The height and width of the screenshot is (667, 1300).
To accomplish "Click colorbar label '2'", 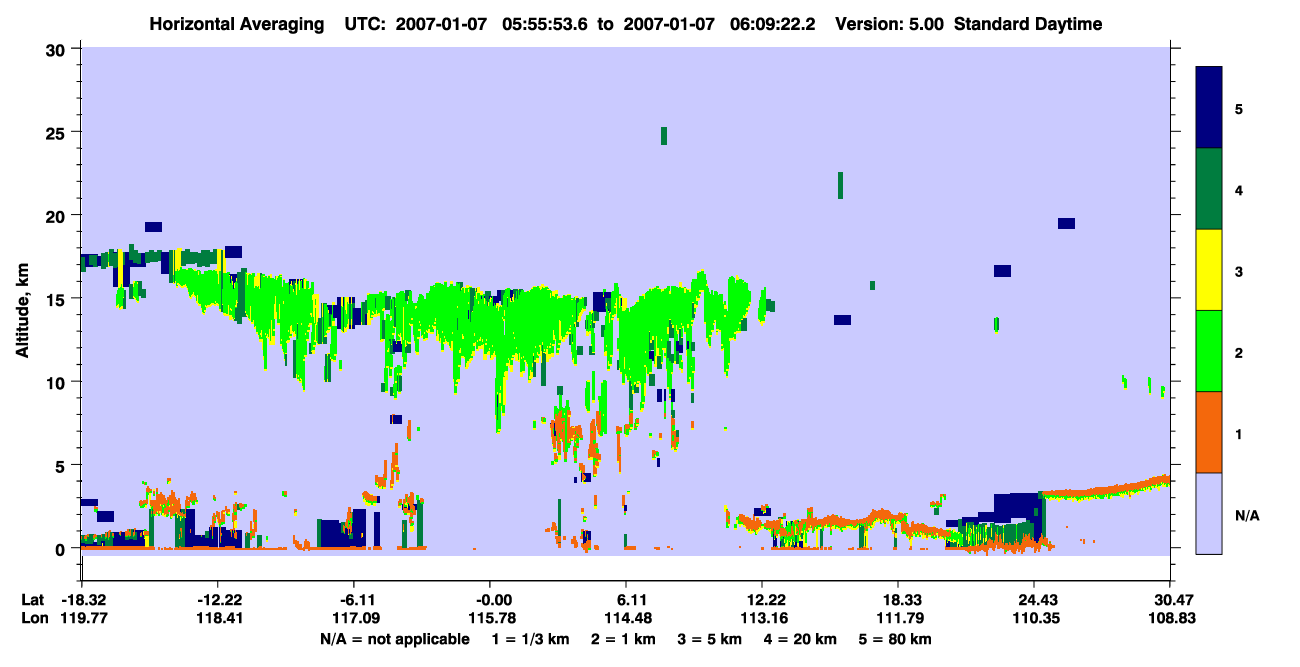I will (x=1239, y=352).
